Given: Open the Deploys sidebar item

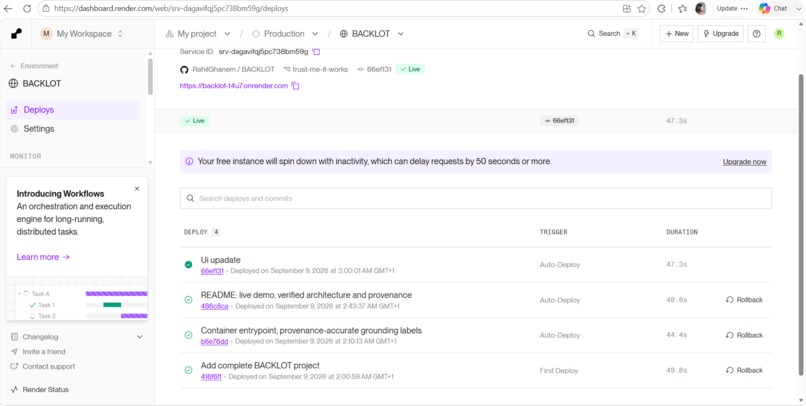Looking at the screenshot, I should pyautogui.click(x=72, y=110).
